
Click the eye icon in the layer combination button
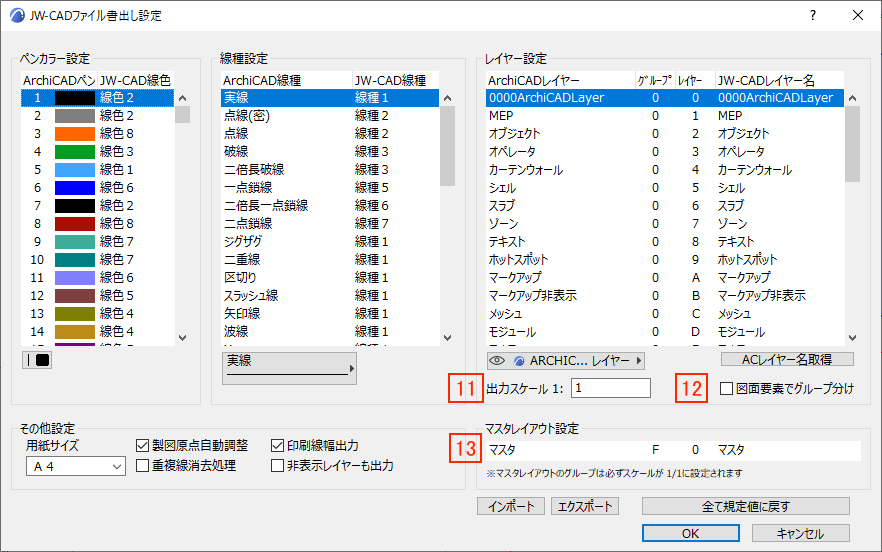tap(497, 361)
